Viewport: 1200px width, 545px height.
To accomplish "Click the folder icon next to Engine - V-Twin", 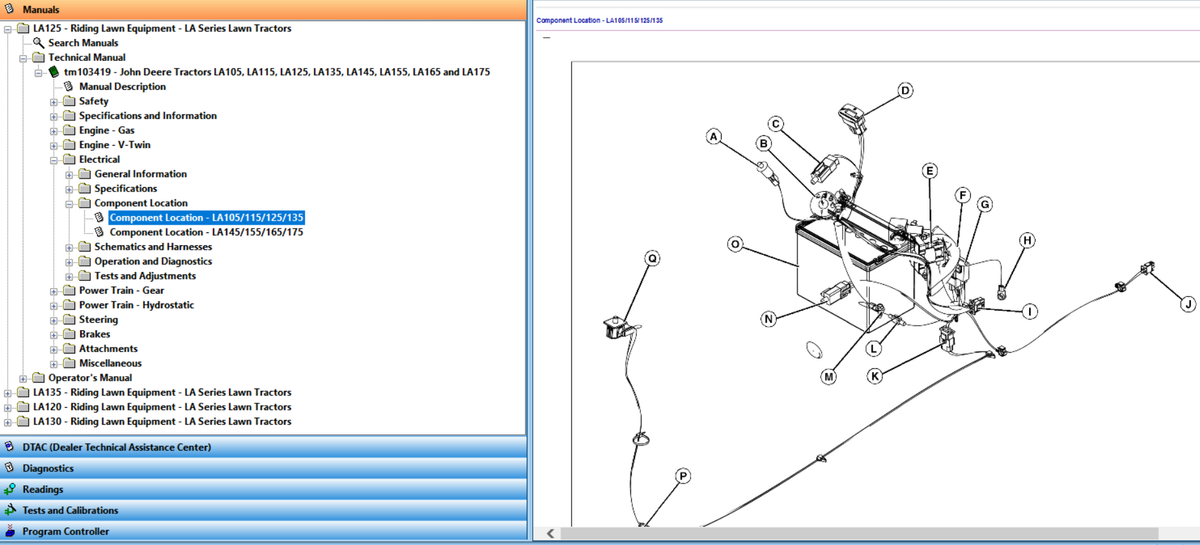I will (x=69, y=145).
